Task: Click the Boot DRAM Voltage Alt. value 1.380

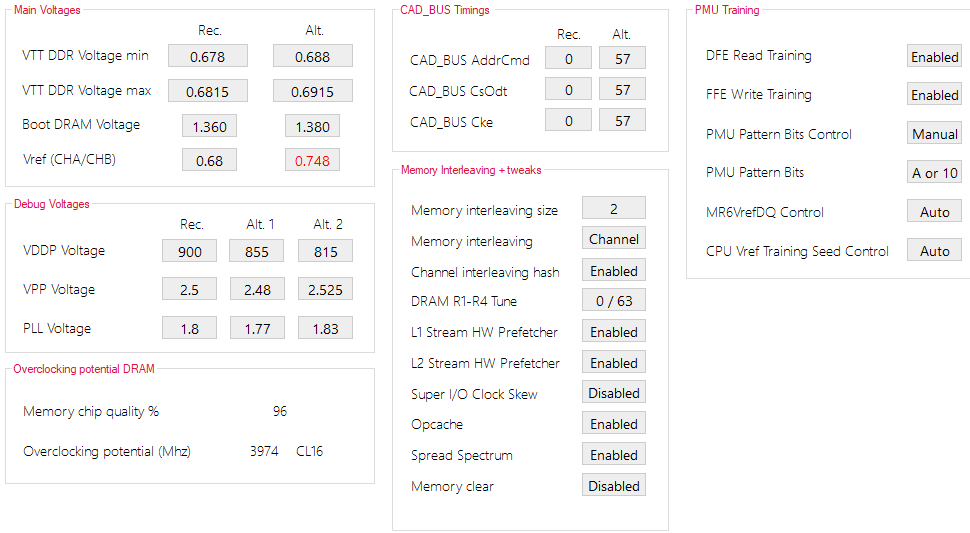Action: (312, 126)
